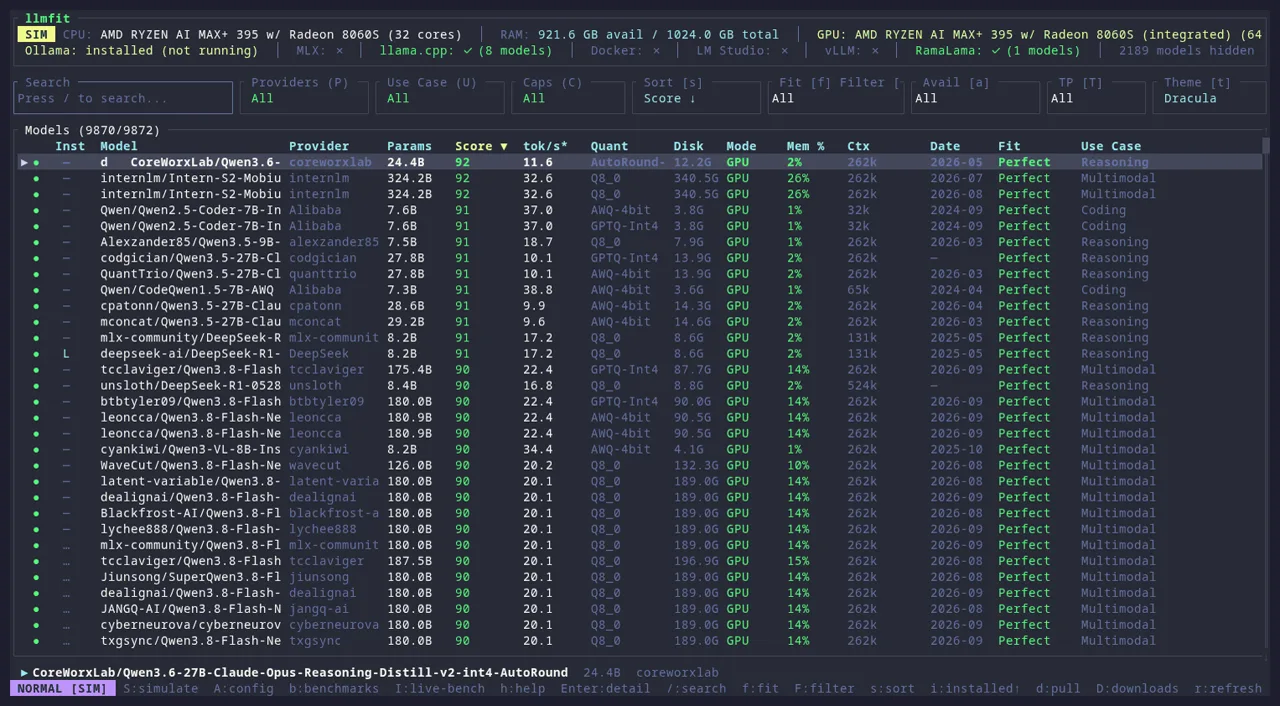The width and height of the screenshot is (1280, 706).
Task: Select the Jiunsong/SuperQwen3.8-Fl model row
Action: point(640,577)
